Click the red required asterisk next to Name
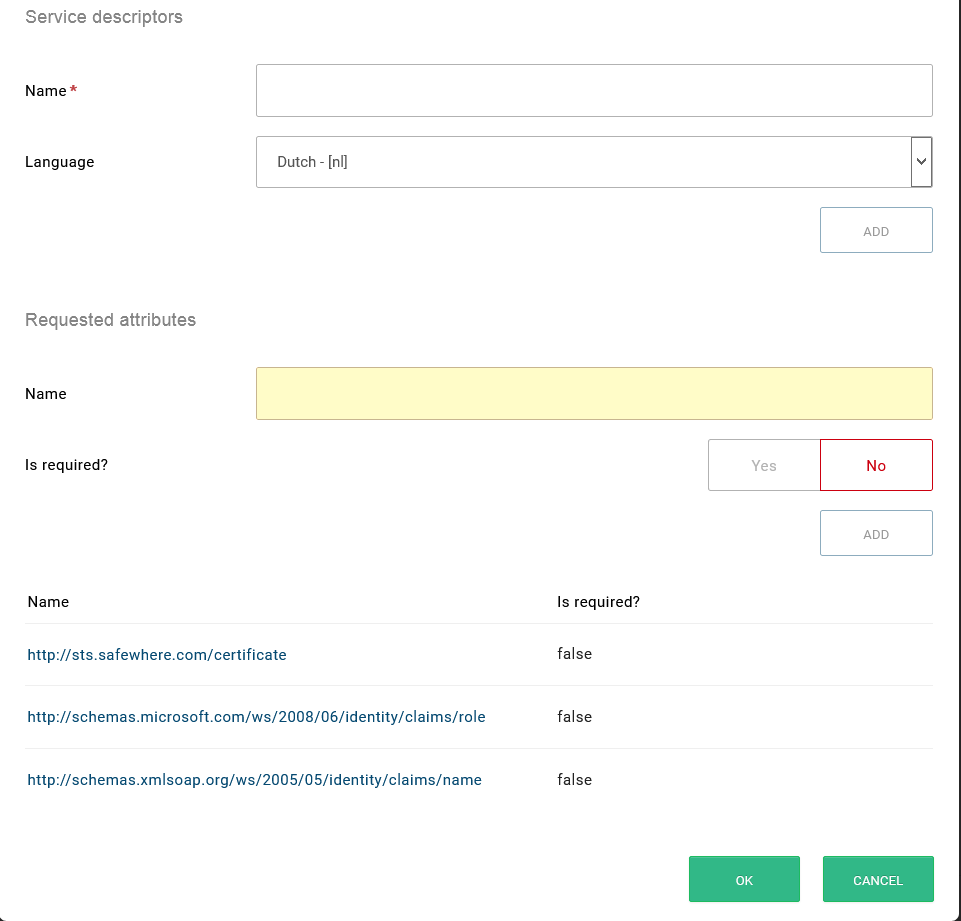The height and width of the screenshot is (921, 961). (74, 89)
